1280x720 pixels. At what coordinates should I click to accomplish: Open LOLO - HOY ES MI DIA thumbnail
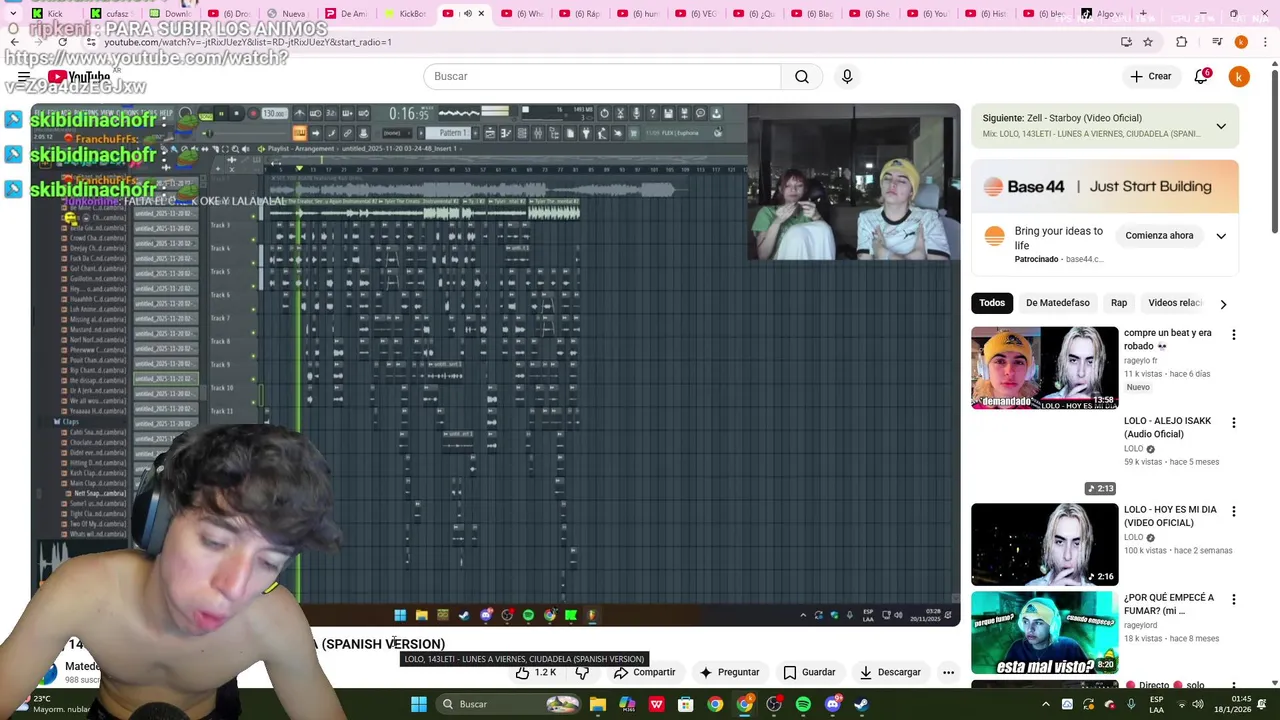pyautogui.click(x=1044, y=544)
